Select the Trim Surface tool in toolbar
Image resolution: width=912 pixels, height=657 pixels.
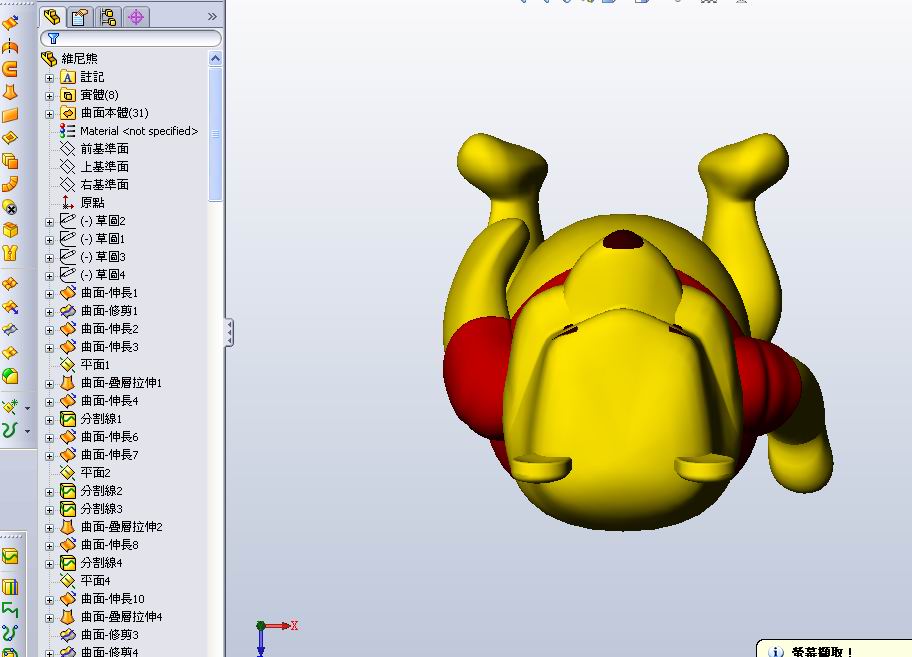point(10,330)
